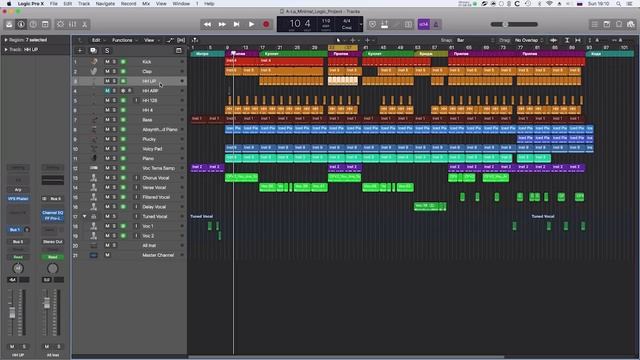Screen dimensions: 640x360
Task: Collapse the Tuned Vocal folder triangle
Action: (84, 216)
